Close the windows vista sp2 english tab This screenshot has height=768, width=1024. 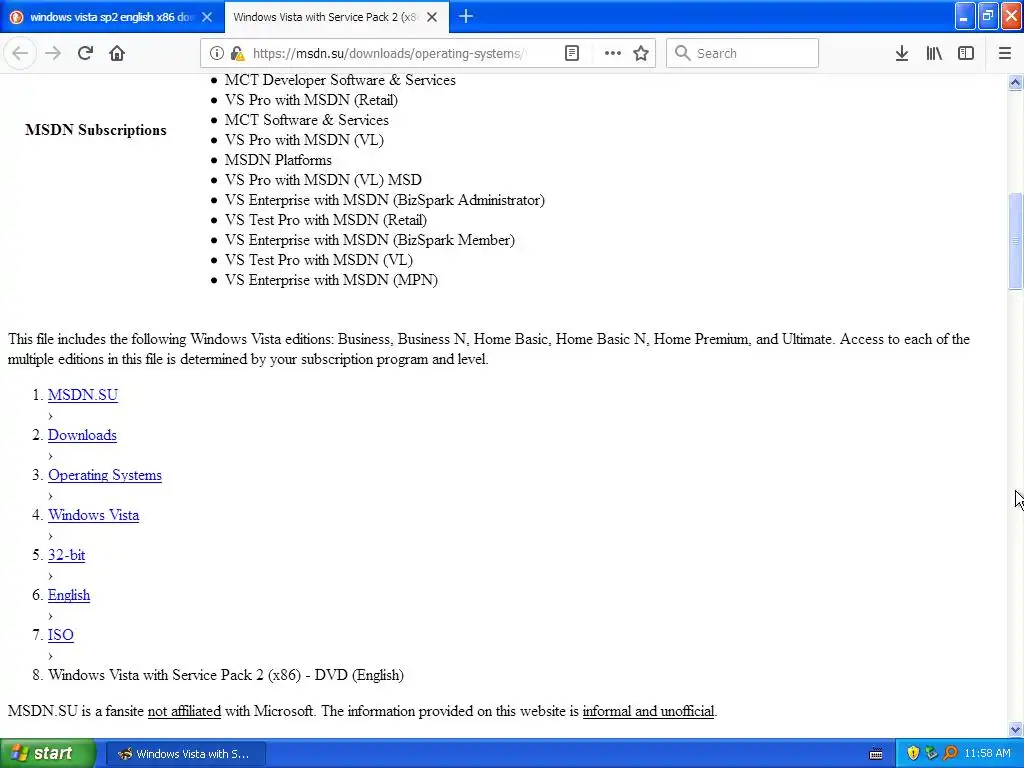tap(207, 17)
